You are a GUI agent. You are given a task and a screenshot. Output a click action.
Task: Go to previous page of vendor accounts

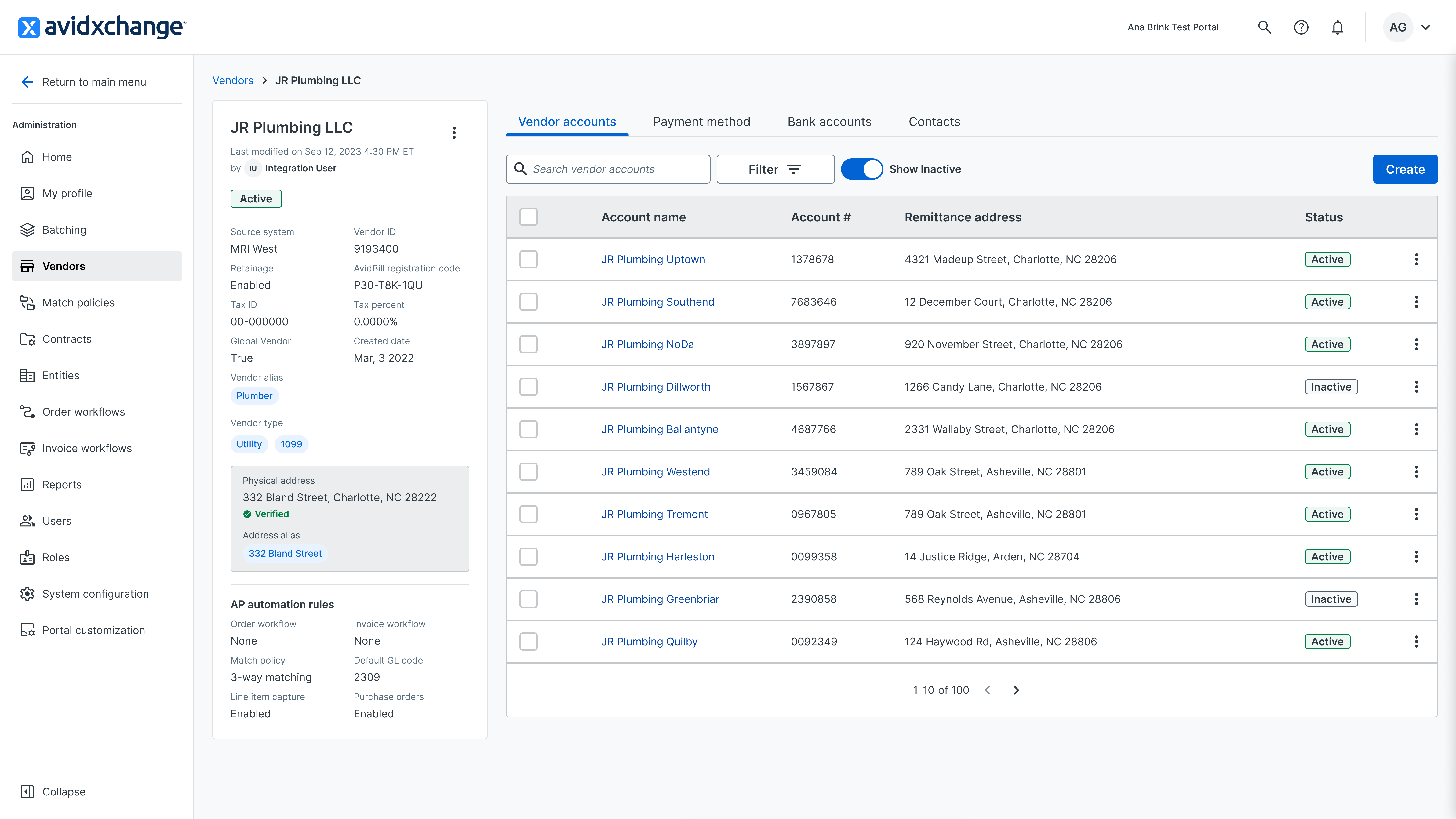coord(987,690)
